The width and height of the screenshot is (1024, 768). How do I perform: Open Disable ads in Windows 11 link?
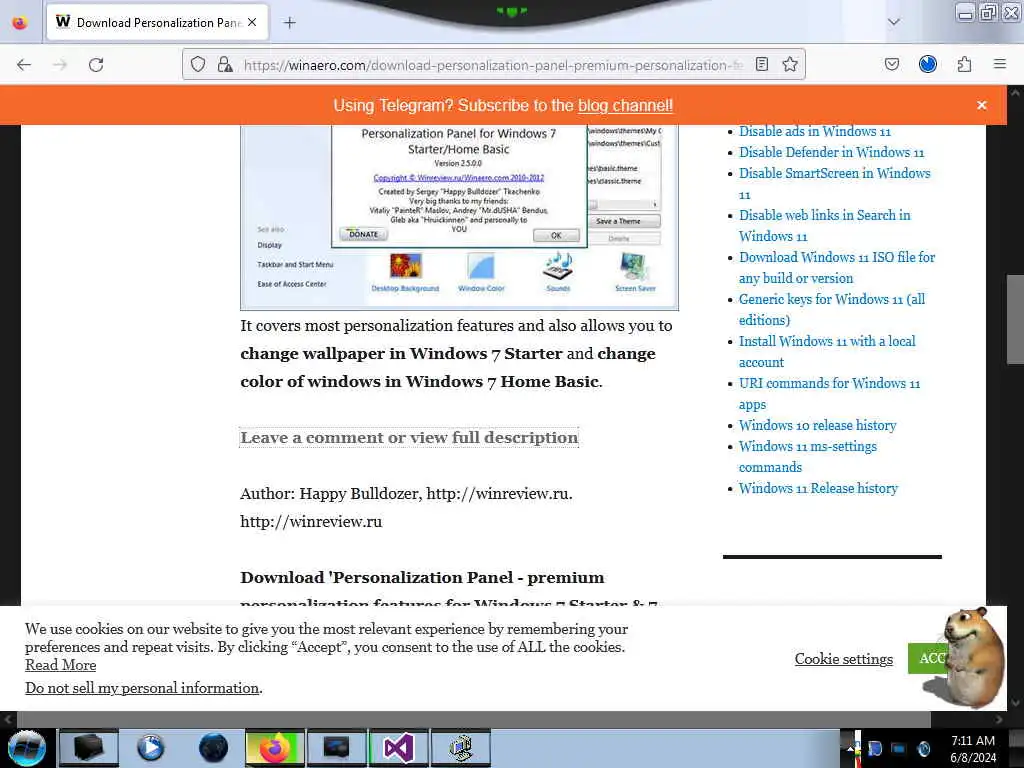(x=814, y=131)
